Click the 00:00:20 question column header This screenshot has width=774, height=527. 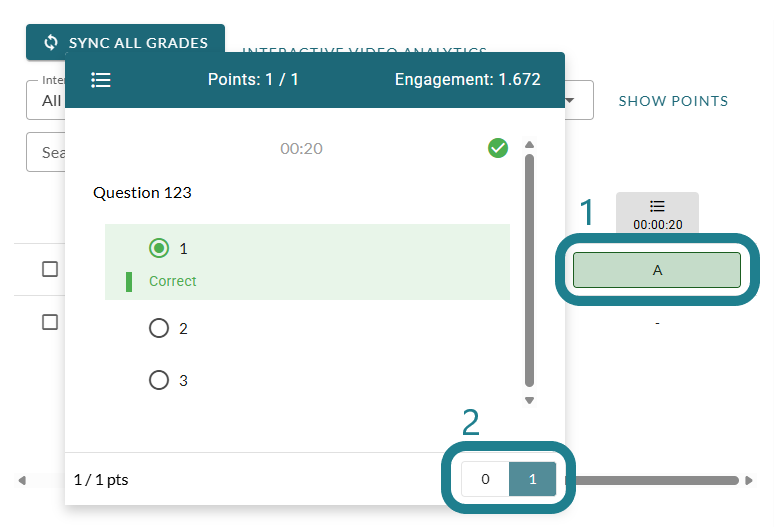(x=658, y=215)
